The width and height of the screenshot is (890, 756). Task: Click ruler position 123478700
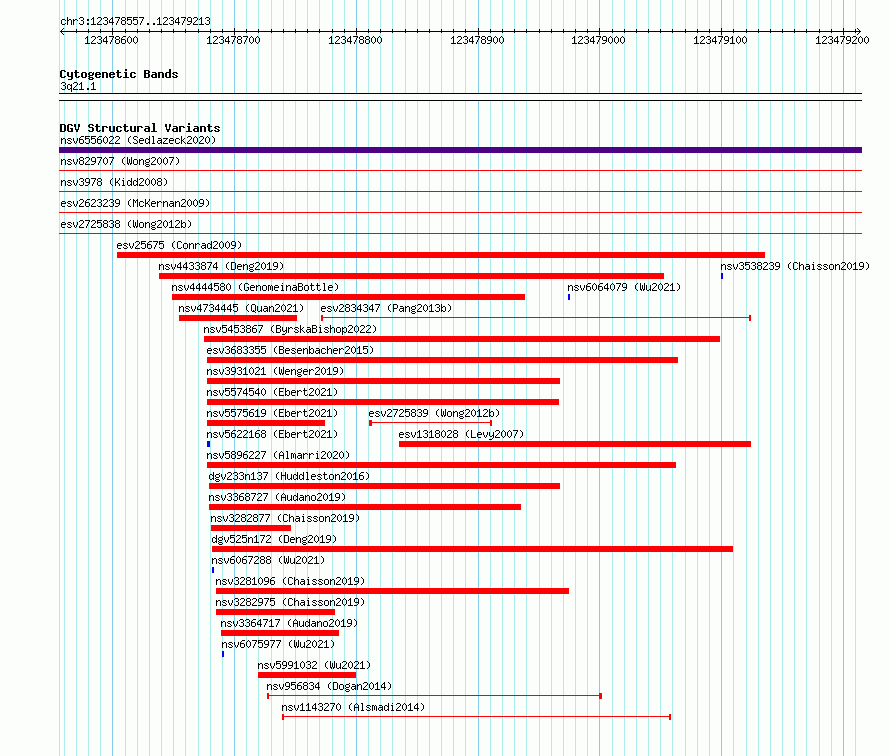coord(233,40)
